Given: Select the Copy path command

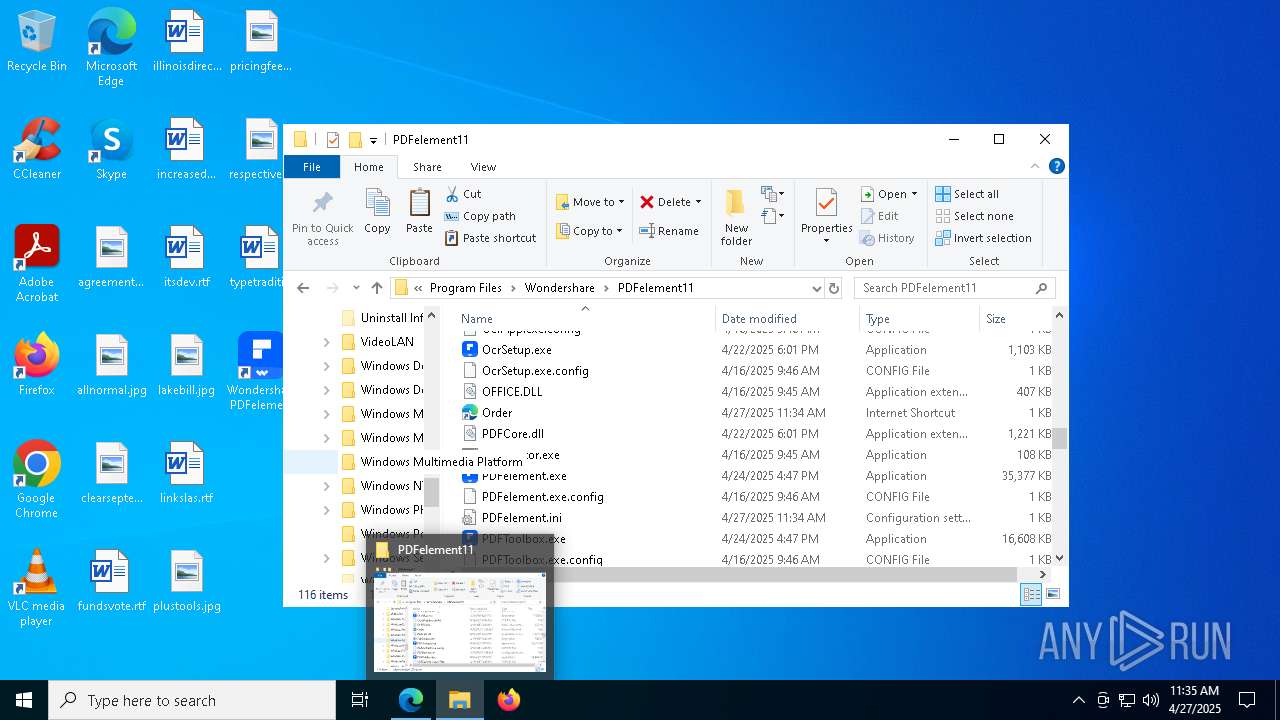Looking at the screenshot, I should (x=480, y=216).
